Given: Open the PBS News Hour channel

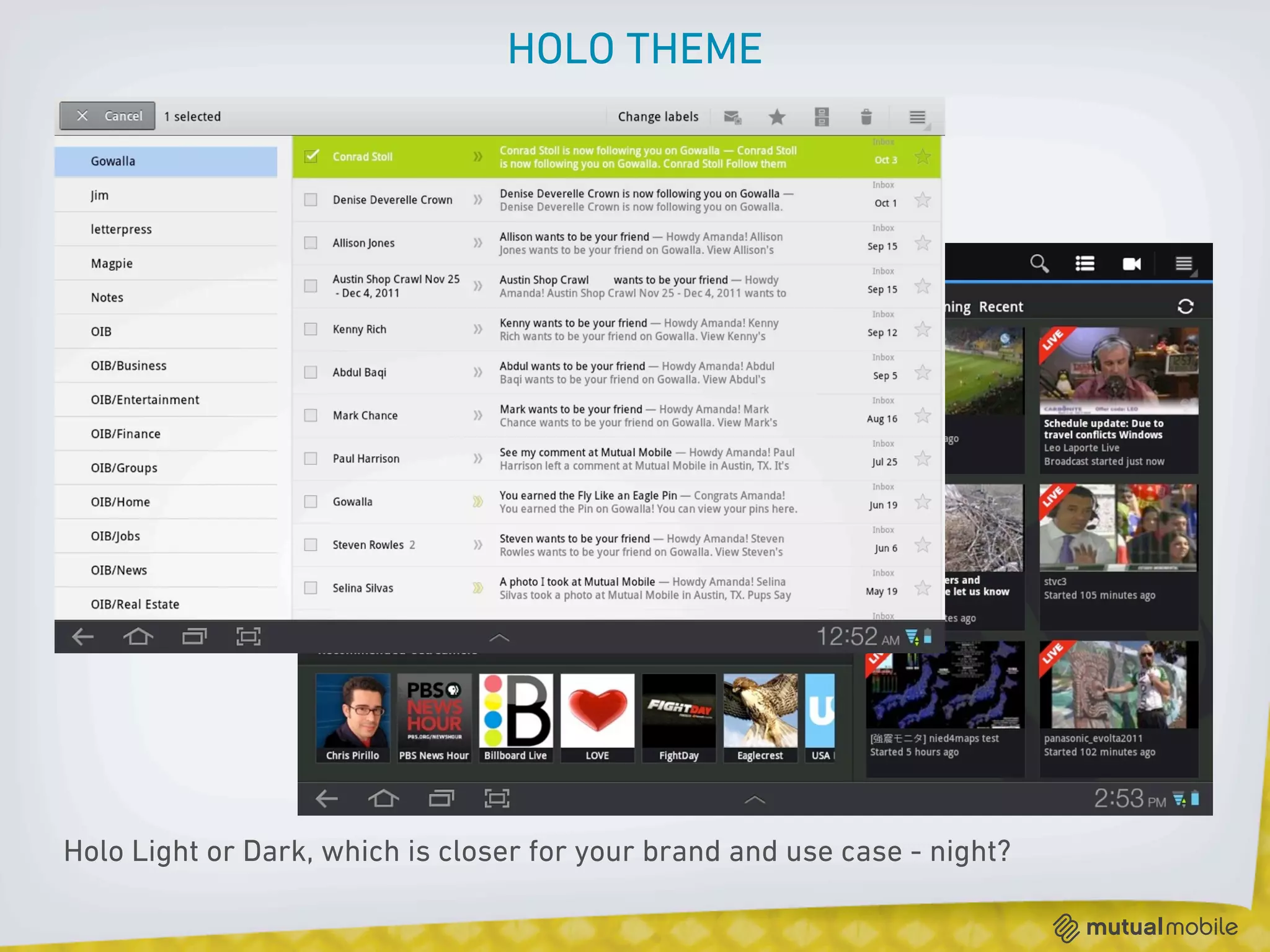Looking at the screenshot, I should [x=434, y=718].
